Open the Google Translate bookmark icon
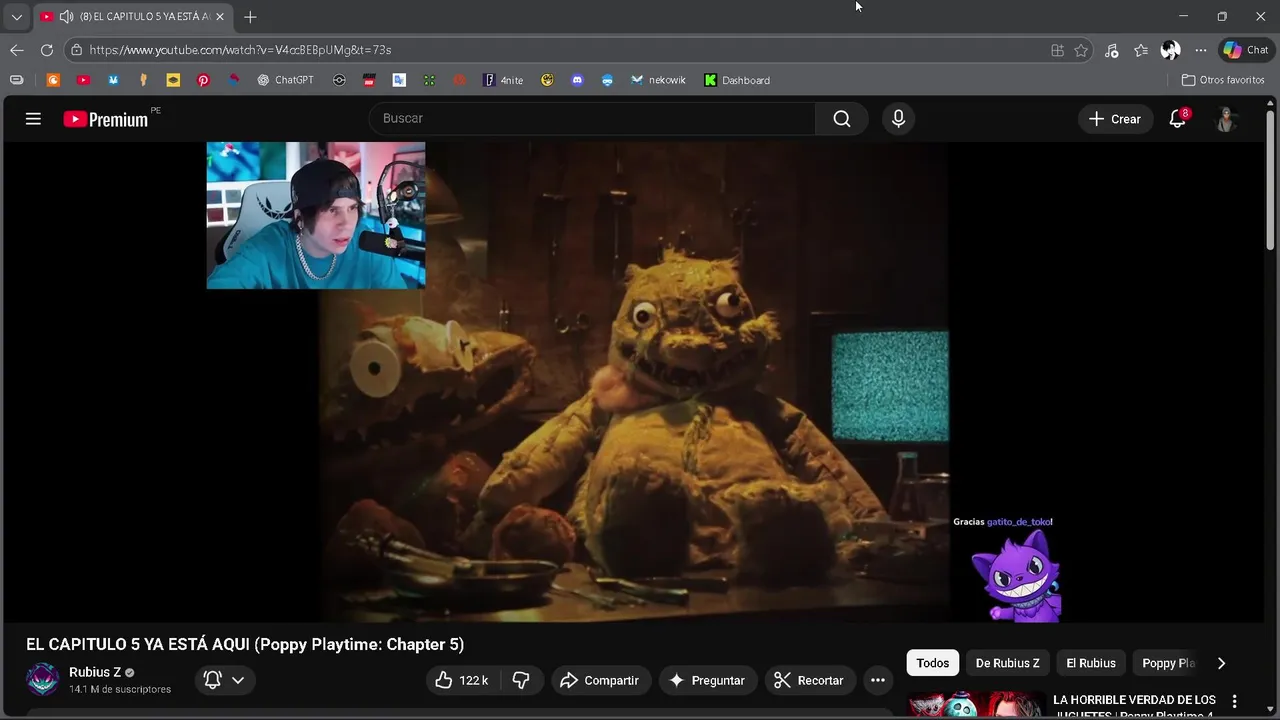The image size is (1280, 720). pos(399,80)
